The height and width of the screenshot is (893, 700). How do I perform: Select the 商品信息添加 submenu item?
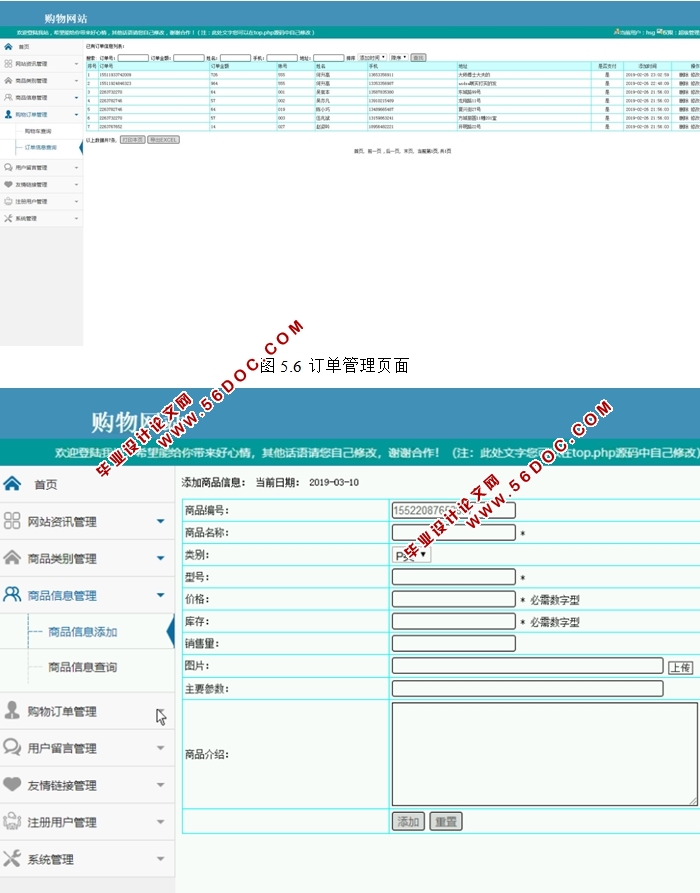tap(83, 631)
